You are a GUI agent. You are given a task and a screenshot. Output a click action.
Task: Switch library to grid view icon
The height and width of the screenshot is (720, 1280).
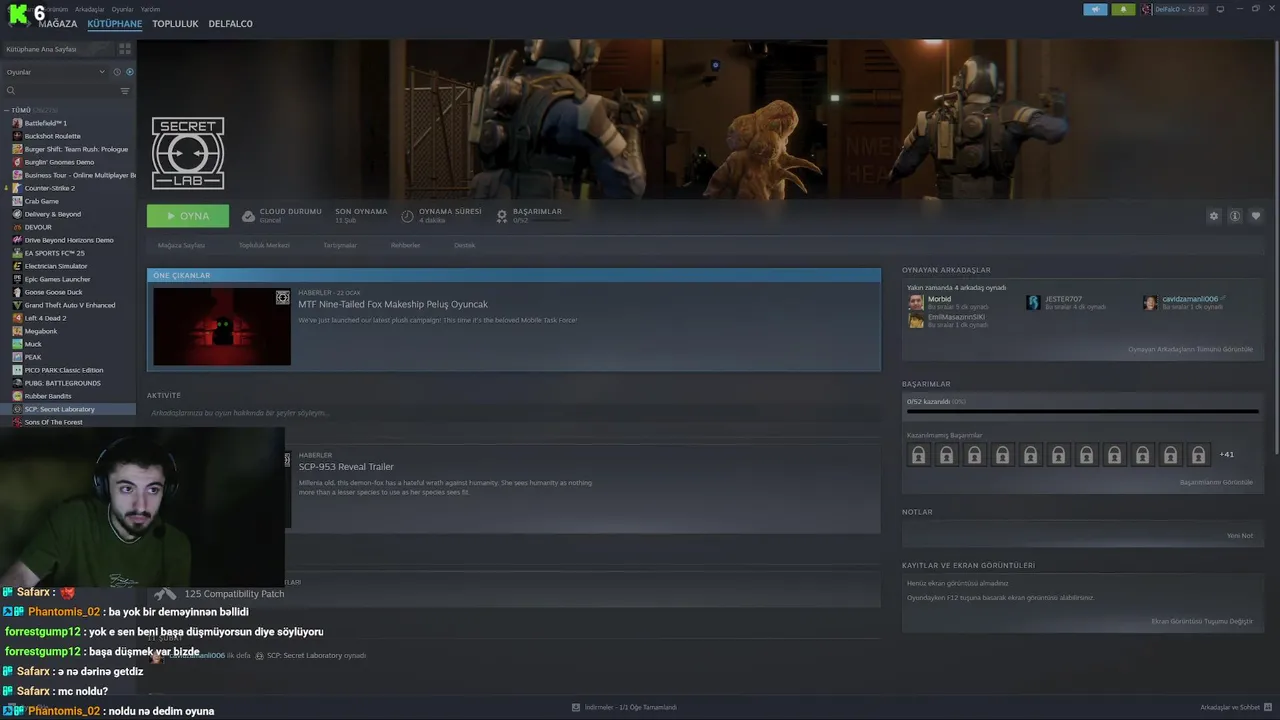coord(125,48)
